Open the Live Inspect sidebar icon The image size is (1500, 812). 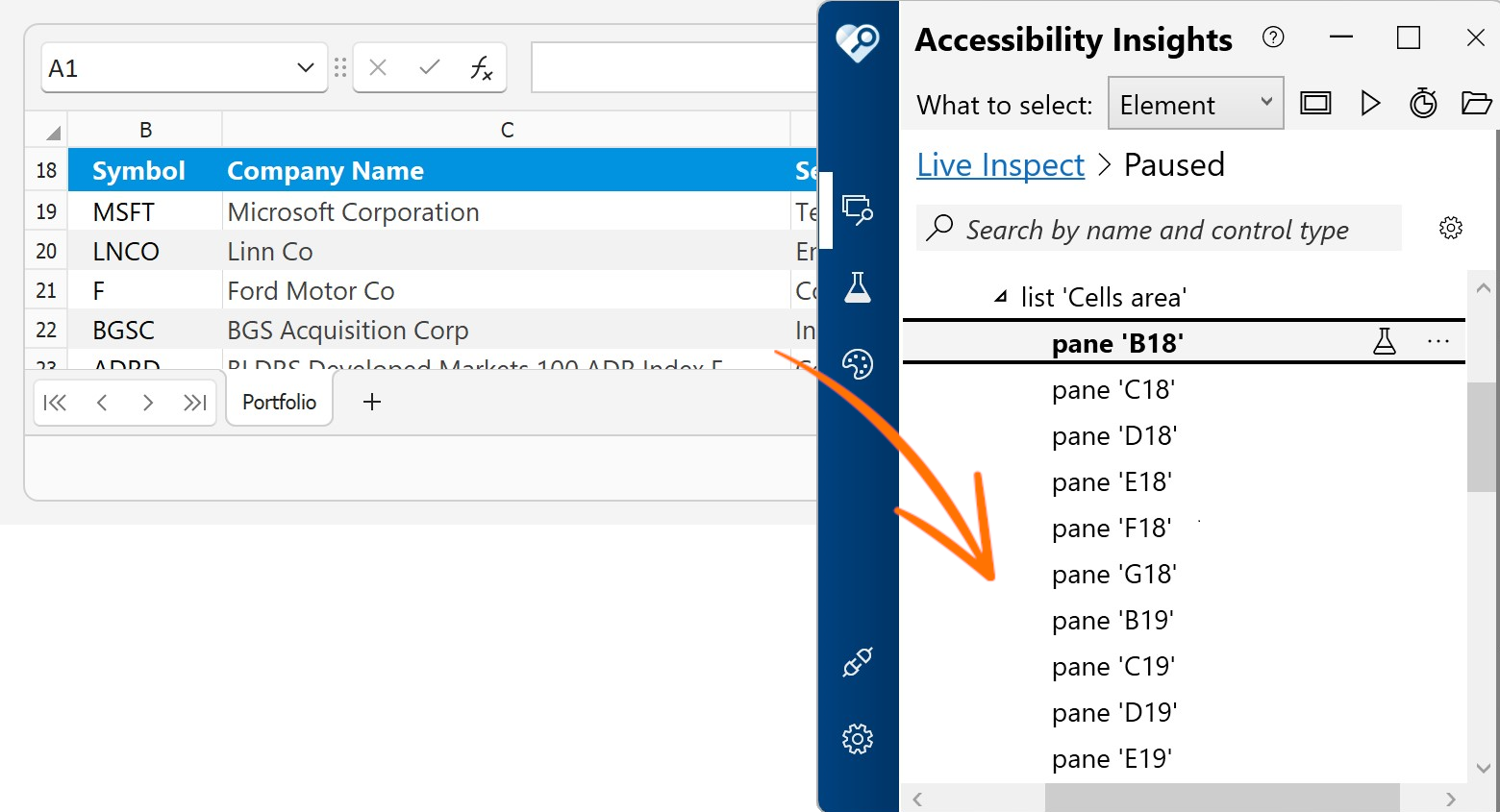(857, 209)
